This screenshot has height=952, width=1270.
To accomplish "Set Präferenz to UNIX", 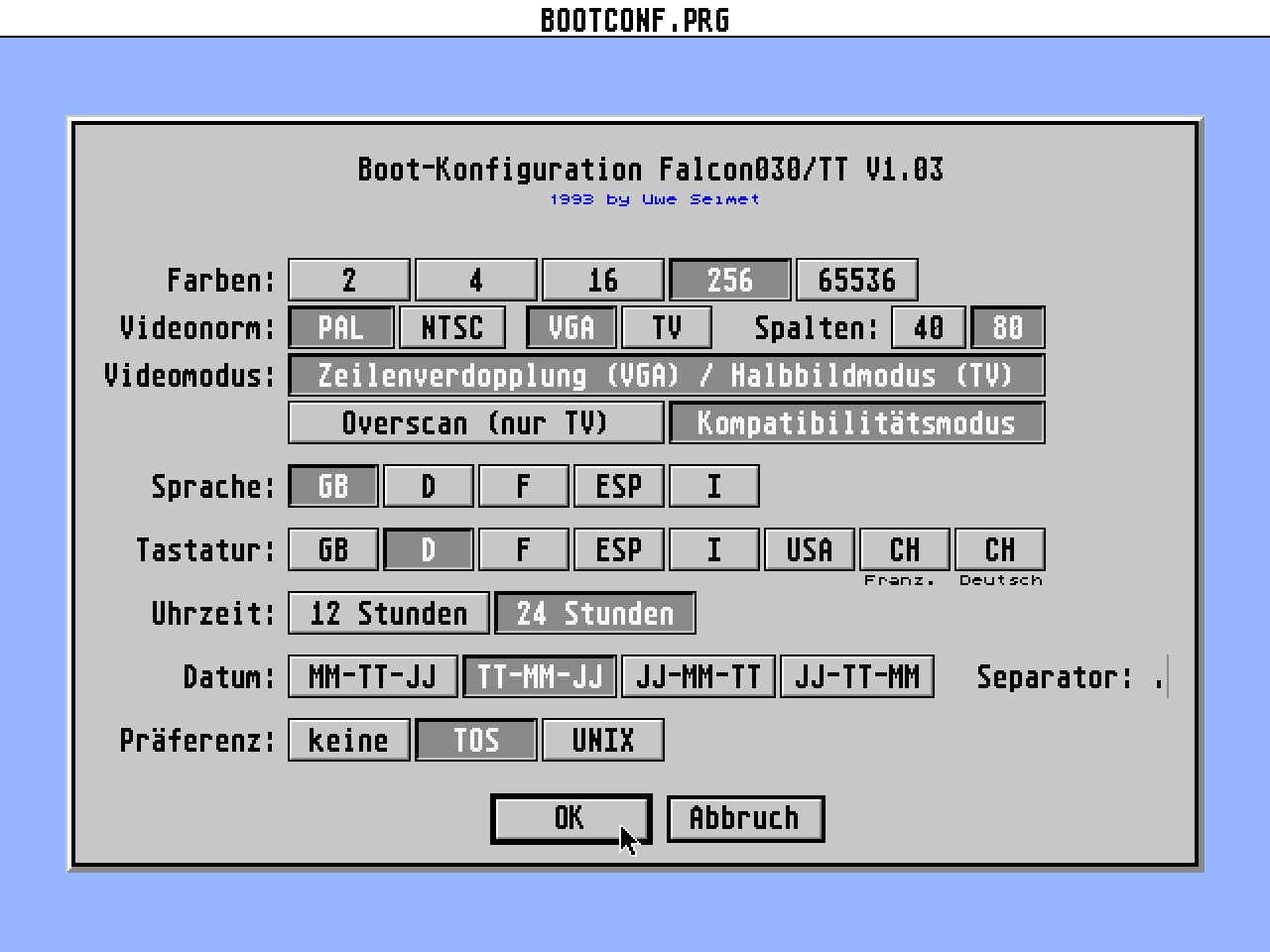I will point(603,740).
